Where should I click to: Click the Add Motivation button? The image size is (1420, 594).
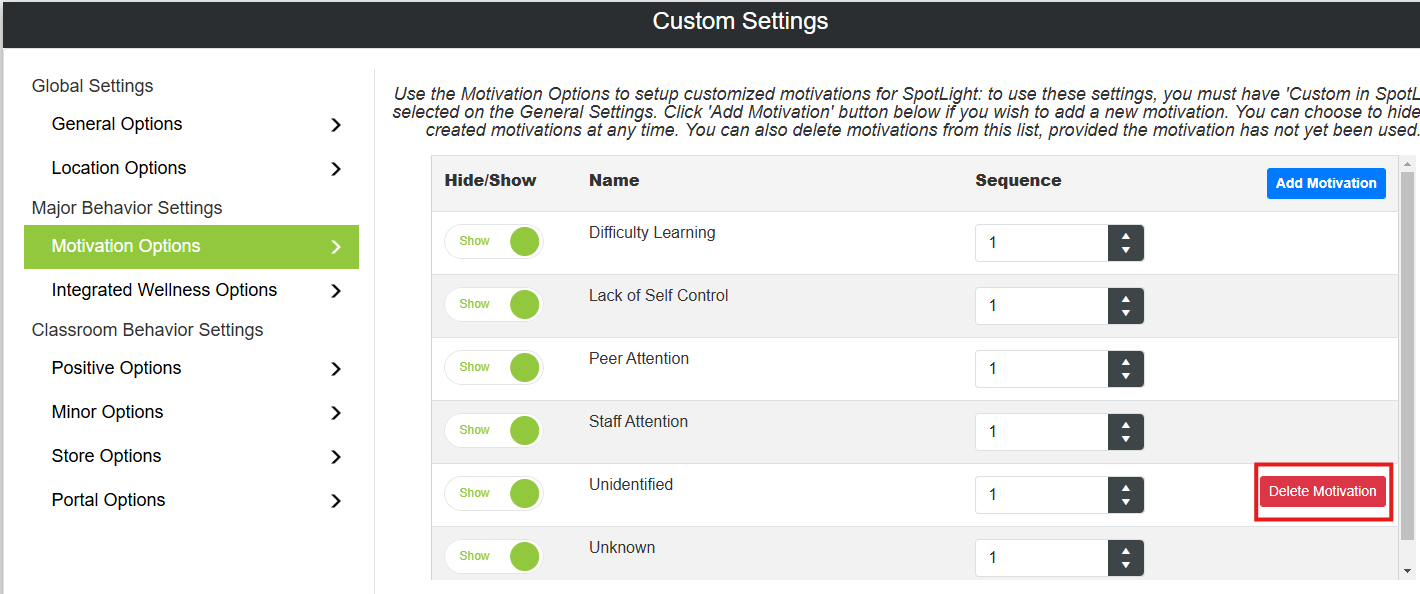[x=1326, y=183]
